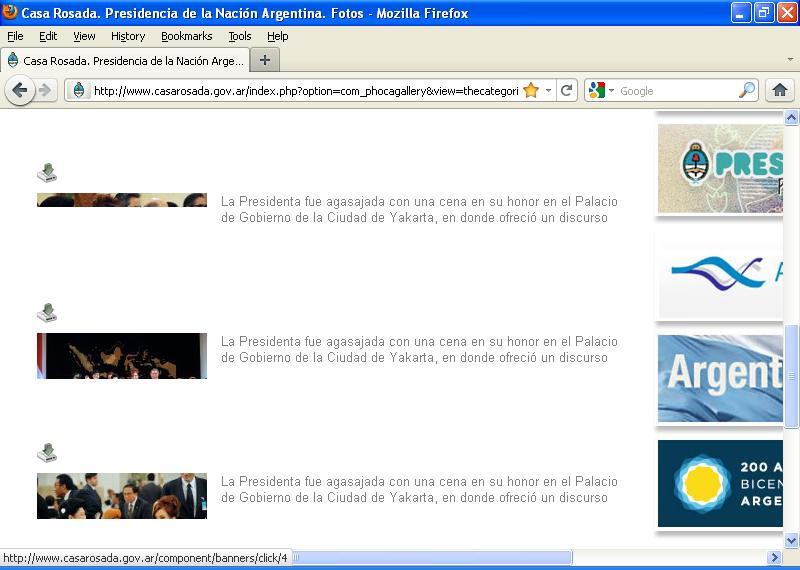The width and height of the screenshot is (800, 570).
Task: Open the Google search engine dropdown
Action: point(602,90)
